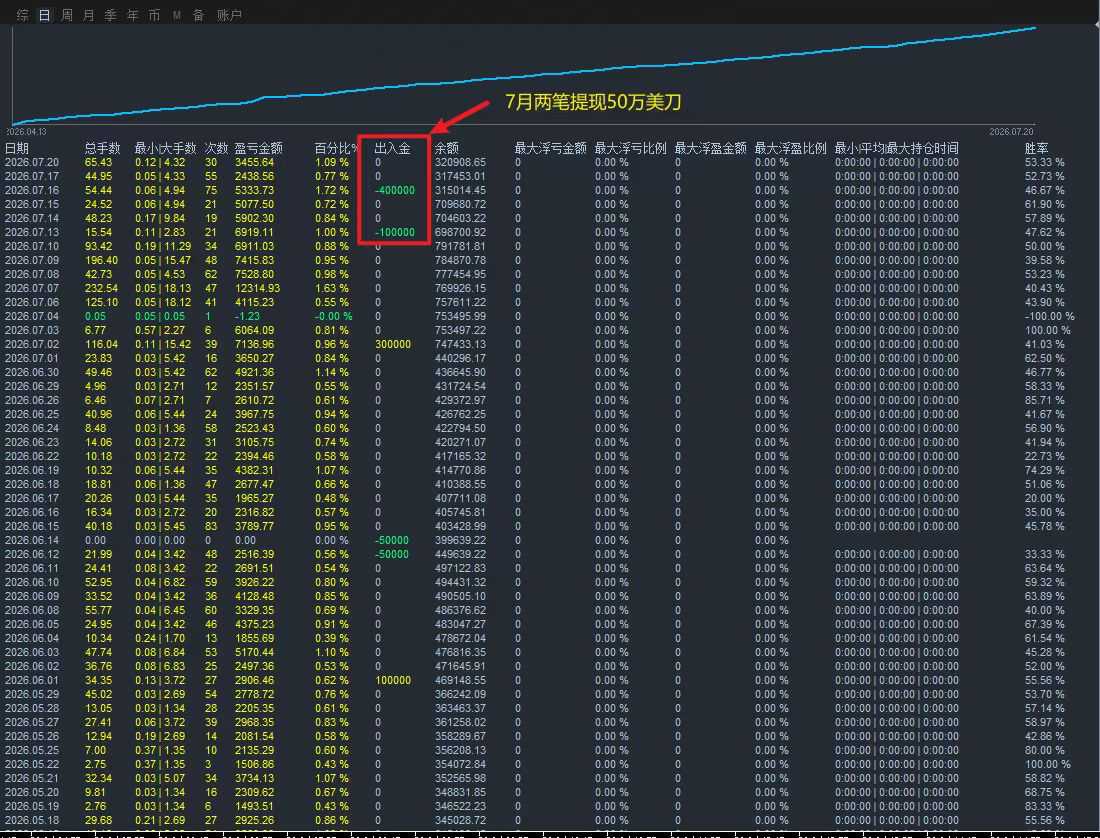The width and height of the screenshot is (1100, 838).
Task: Select the 2026.07.16 row date
Action: pos(32,190)
